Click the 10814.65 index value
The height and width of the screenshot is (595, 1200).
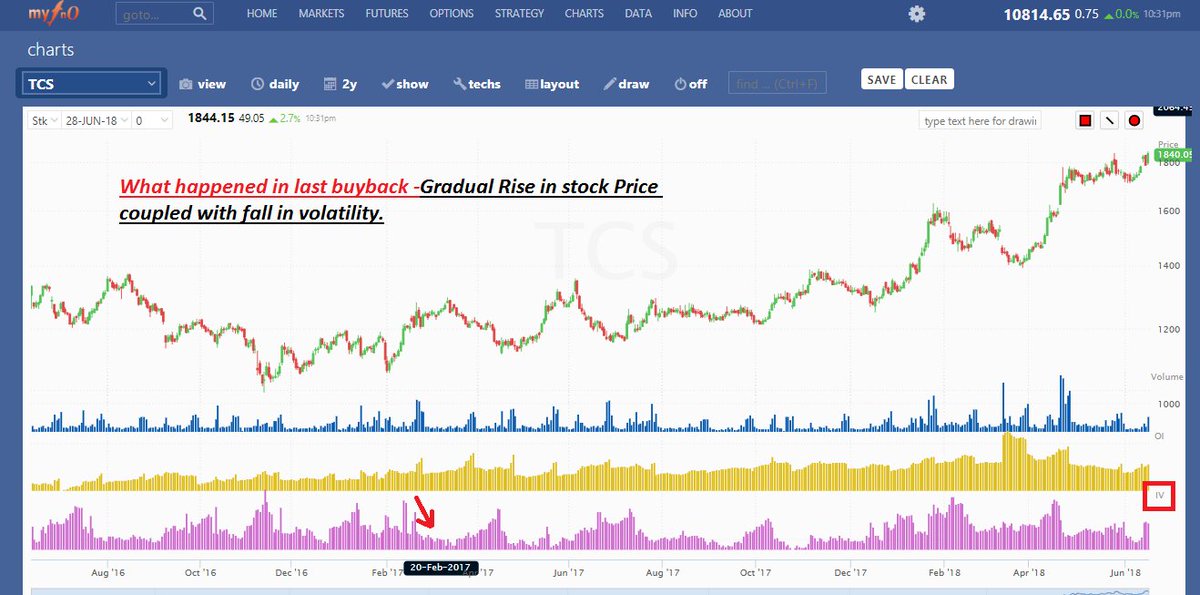[1036, 14]
